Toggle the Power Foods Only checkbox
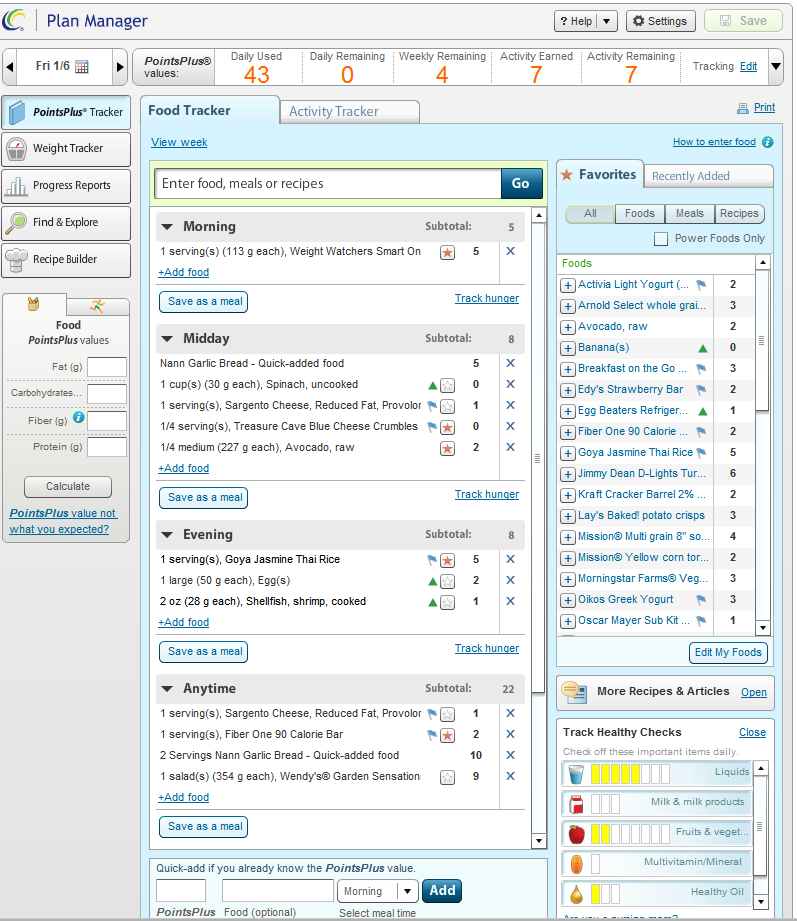Viewport: 797px width, 921px height. [661, 239]
